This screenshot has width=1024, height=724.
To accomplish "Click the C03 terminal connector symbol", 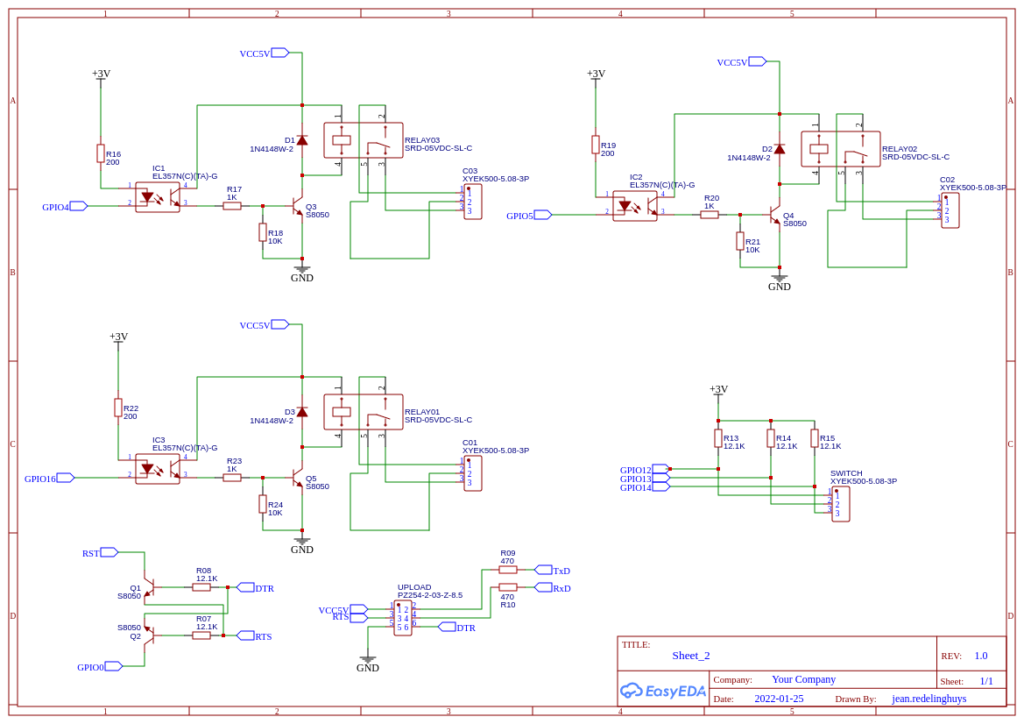I will coord(472,202).
